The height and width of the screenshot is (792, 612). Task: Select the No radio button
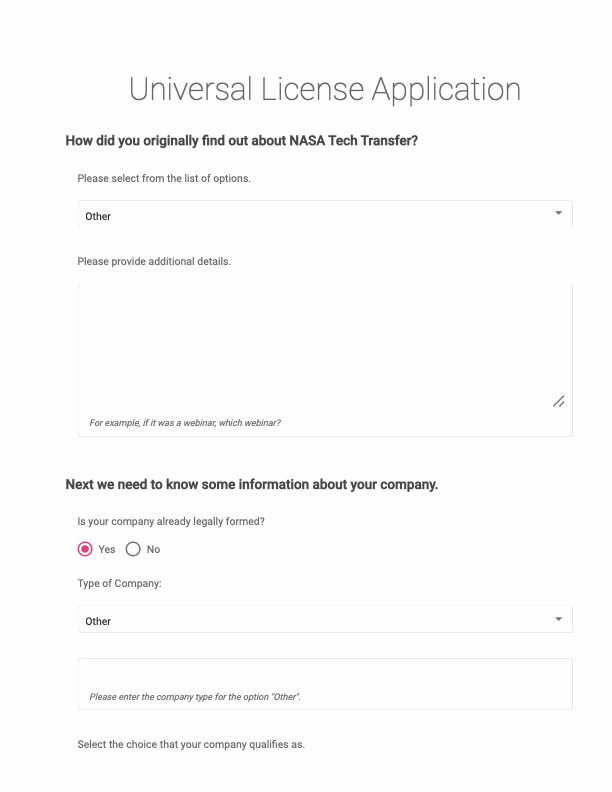tap(133, 549)
